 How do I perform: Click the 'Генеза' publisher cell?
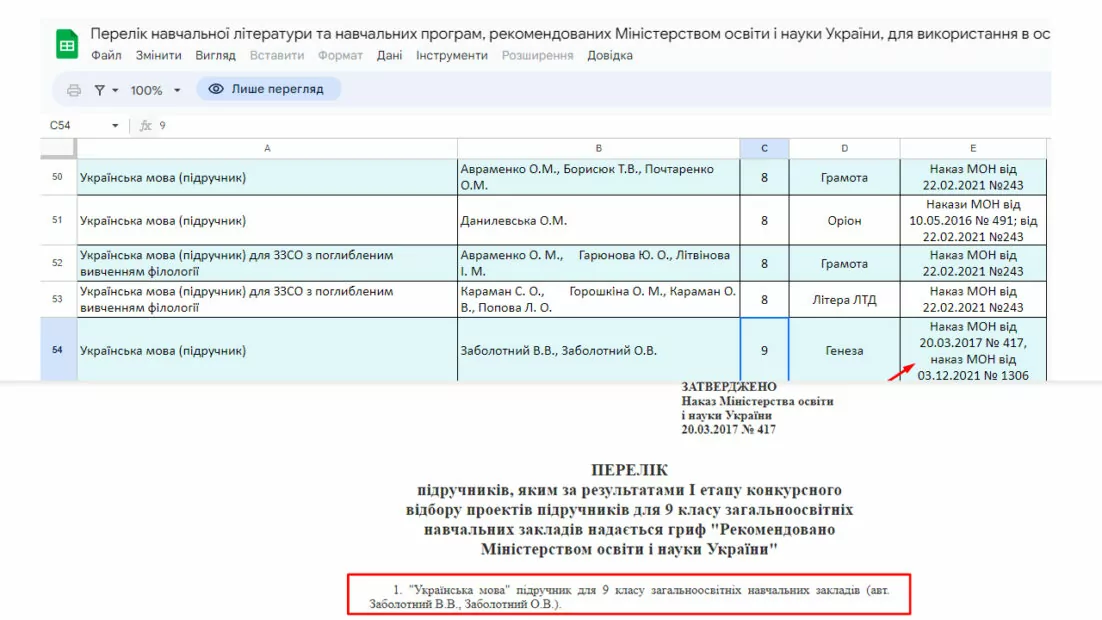[x=845, y=349]
